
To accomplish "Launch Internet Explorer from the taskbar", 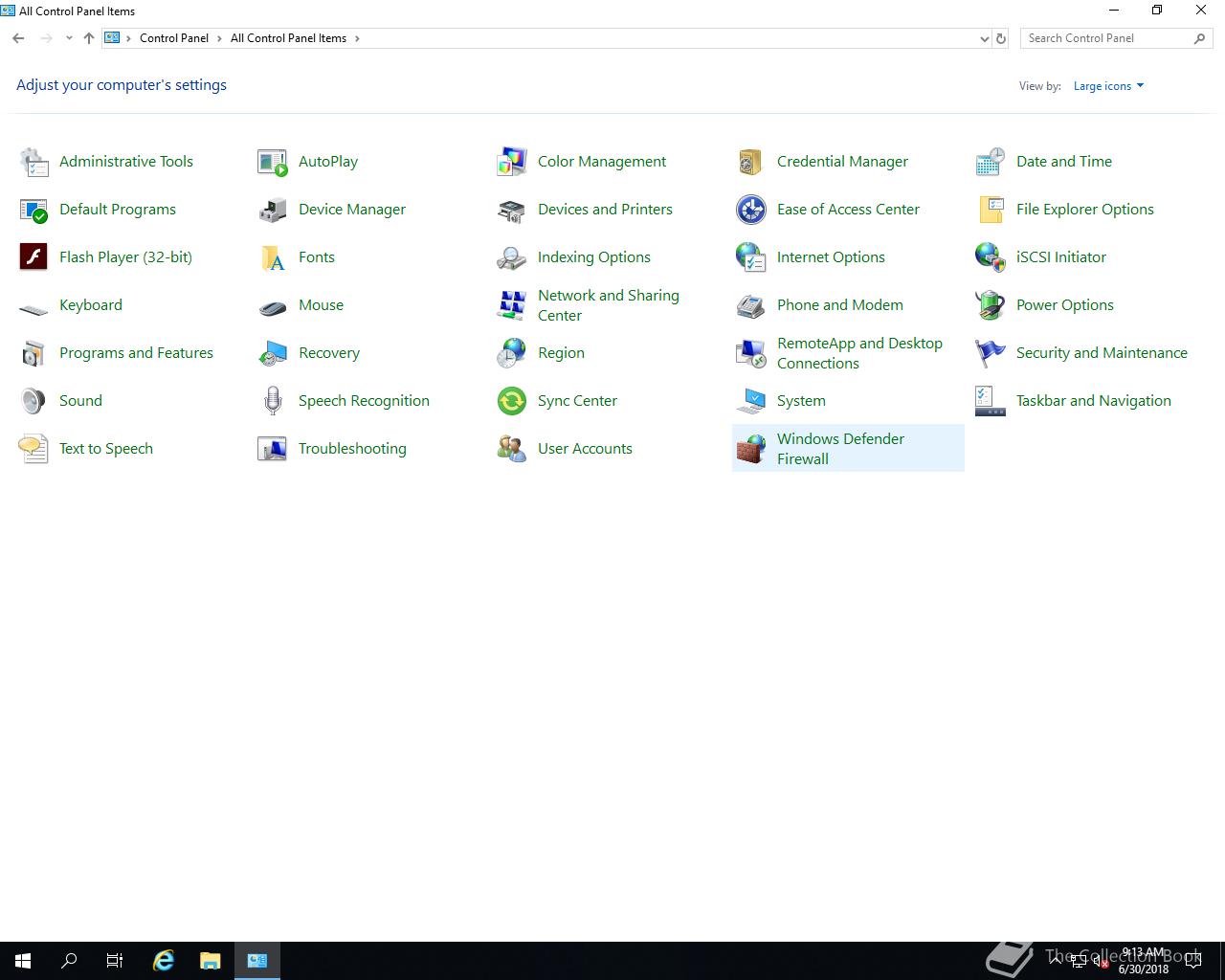I will coord(164,961).
